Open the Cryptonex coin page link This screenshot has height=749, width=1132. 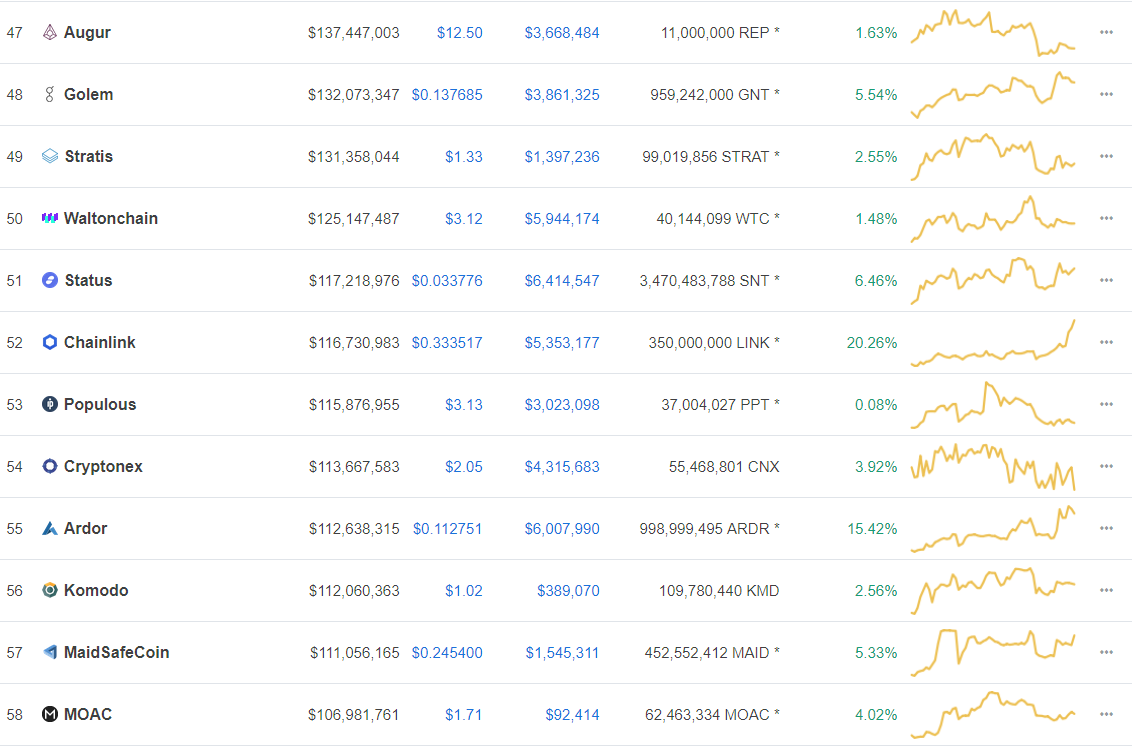pos(103,467)
